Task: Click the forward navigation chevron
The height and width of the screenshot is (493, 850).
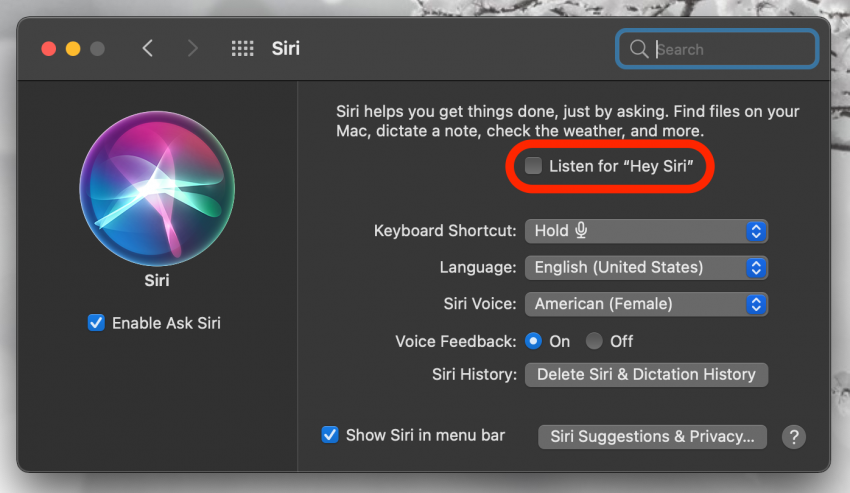Action: 193,48
